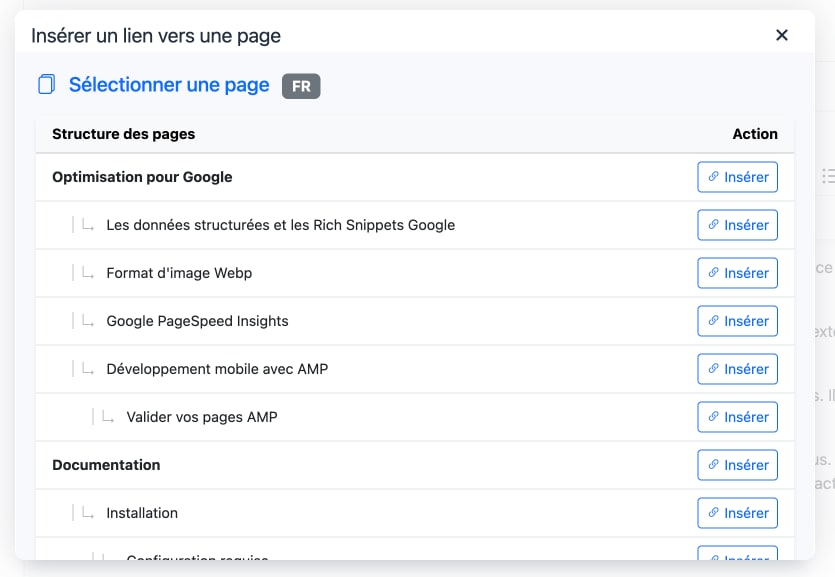Click the branch arrow before "Valider vos pages AMP"
Viewport: 835px width, 577px height.
pos(107,417)
